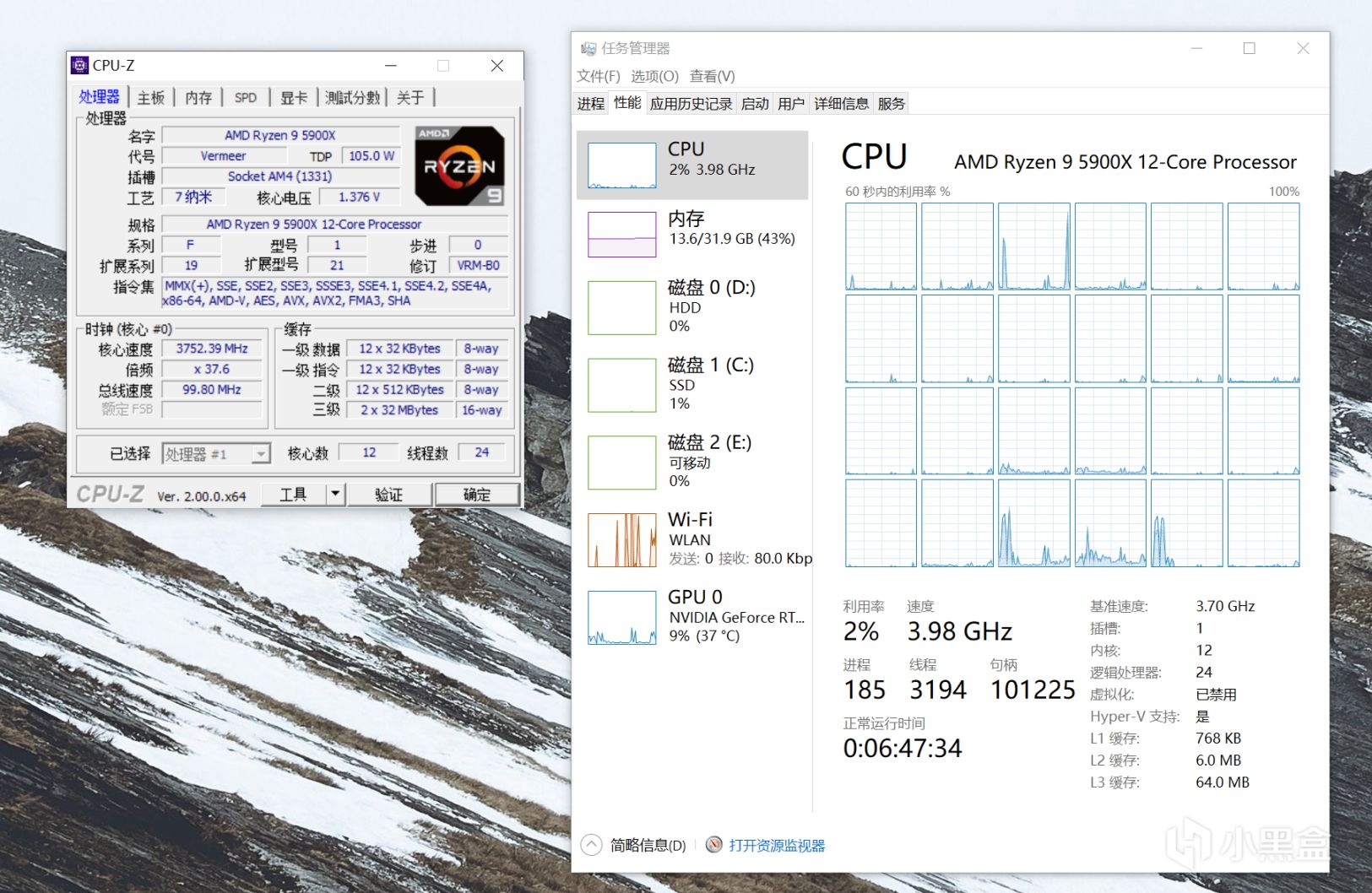
Task: Click the thread count value 24 in CPU-Z
Action: point(482,452)
